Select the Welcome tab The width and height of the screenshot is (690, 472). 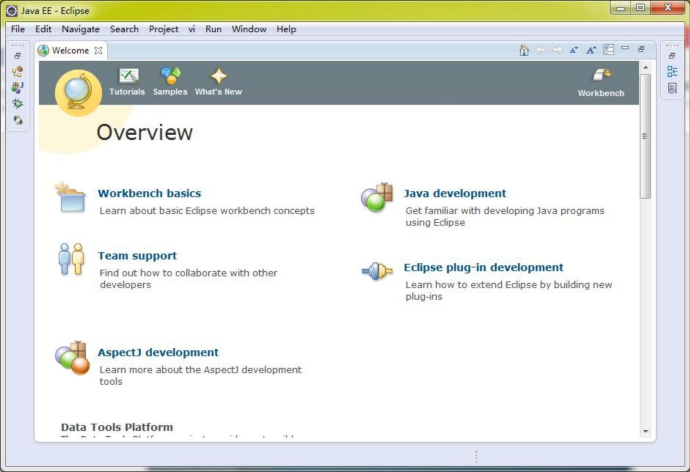pos(70,51)
